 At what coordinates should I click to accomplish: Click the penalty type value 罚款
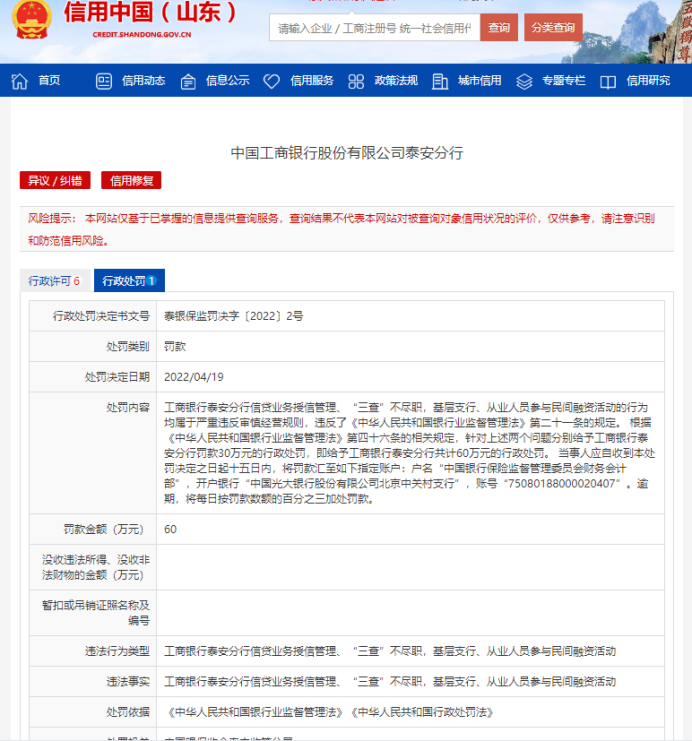pos(175,346)
